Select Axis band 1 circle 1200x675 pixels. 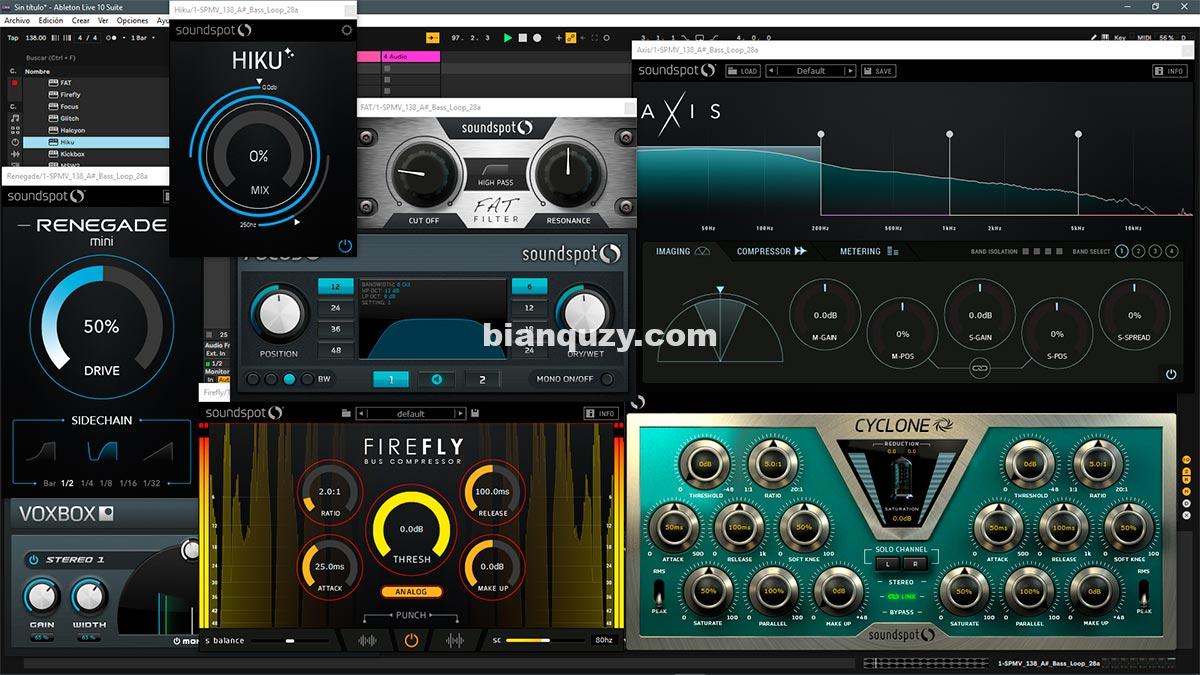pyautogui.click(x=1123, y=251)
